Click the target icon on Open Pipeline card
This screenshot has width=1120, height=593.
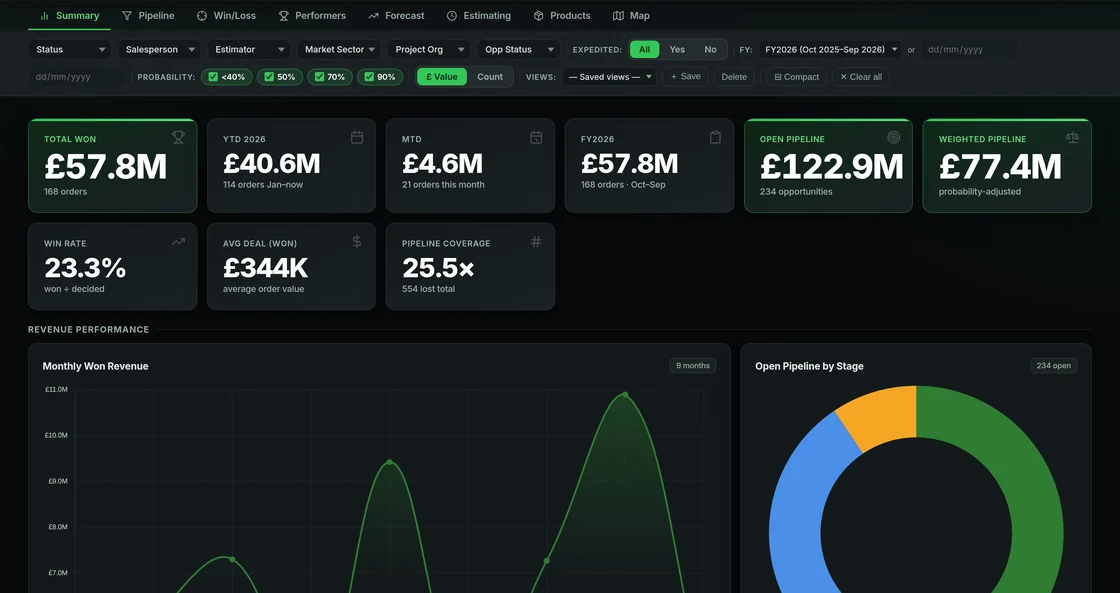[x=894, y=137]
